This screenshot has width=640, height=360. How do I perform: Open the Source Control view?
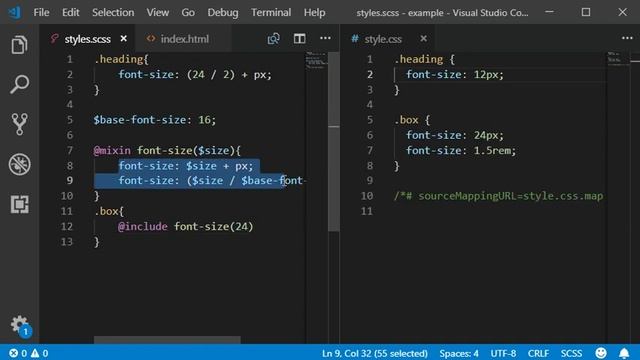[19, 124]
